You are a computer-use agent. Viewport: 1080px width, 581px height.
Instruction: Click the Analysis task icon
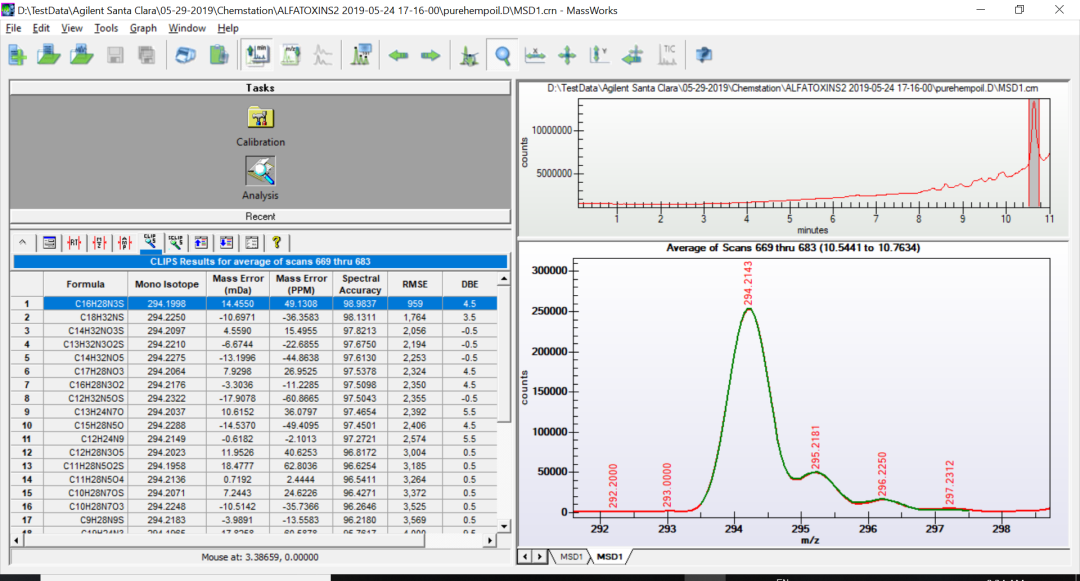(260, 172)
